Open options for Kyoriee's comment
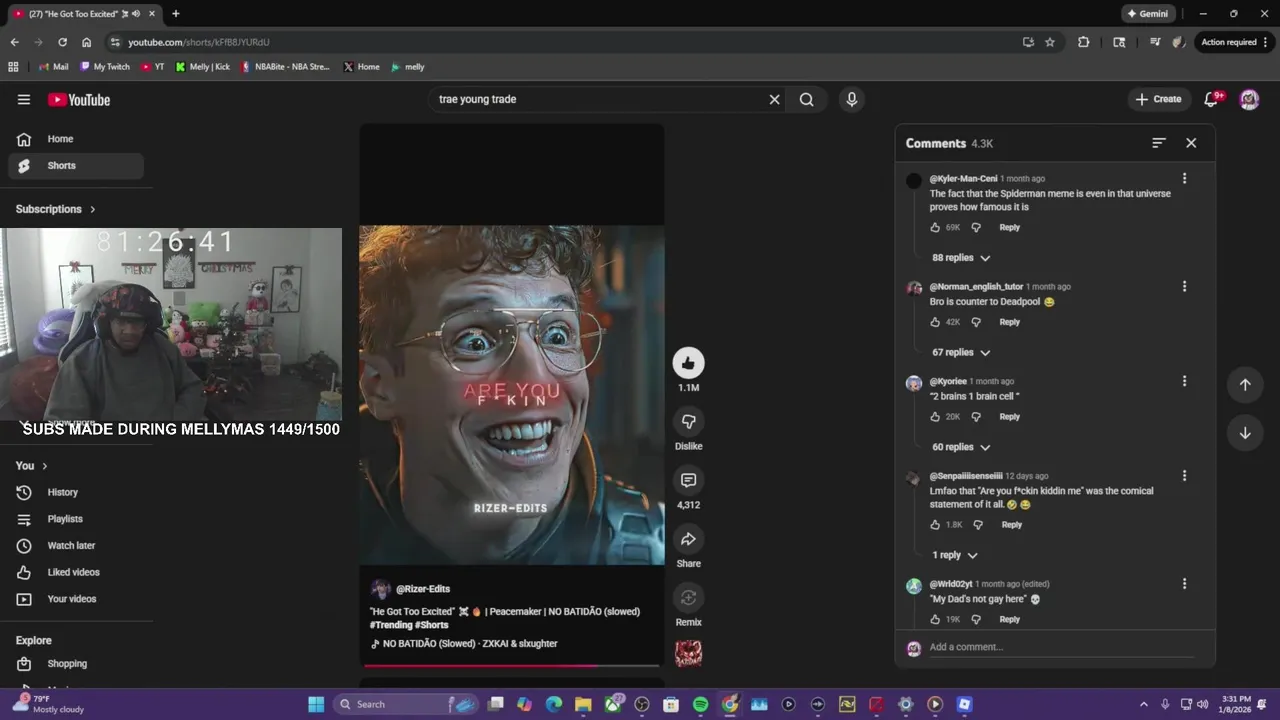This screenshot has width=1280, height=720. [1184, 381]
